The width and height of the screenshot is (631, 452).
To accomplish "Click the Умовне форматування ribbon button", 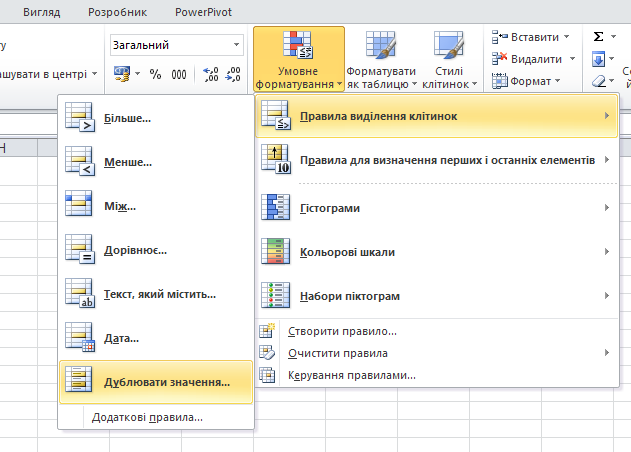I will pyautogui.click(x=298, y=60).
